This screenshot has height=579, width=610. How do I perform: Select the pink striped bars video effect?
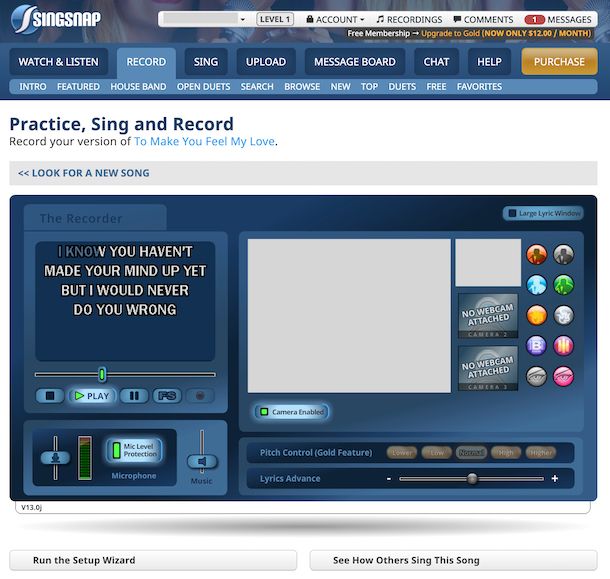pos(563,346)
